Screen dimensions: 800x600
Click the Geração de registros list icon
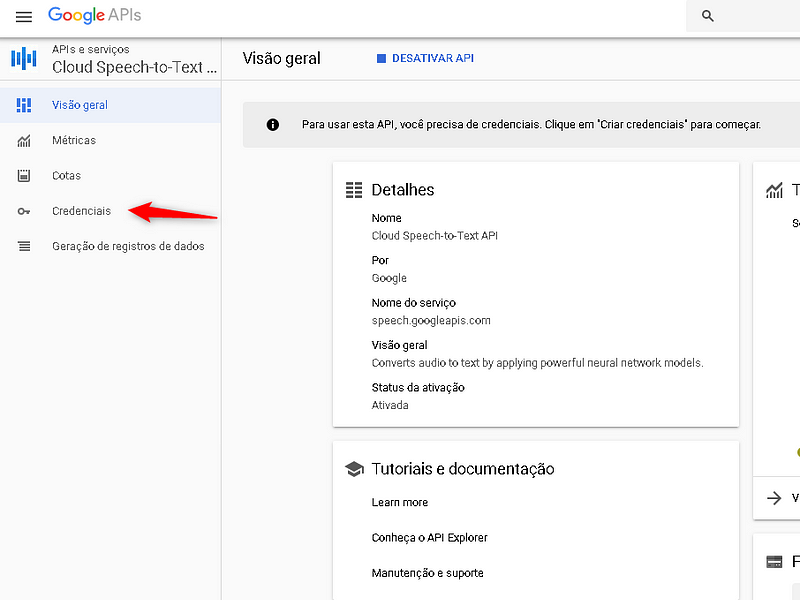[24, 246]
